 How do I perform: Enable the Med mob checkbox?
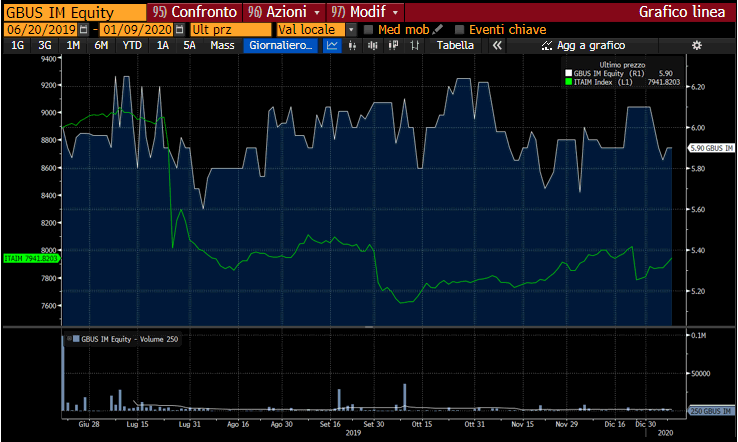click(x=368, y=30)
